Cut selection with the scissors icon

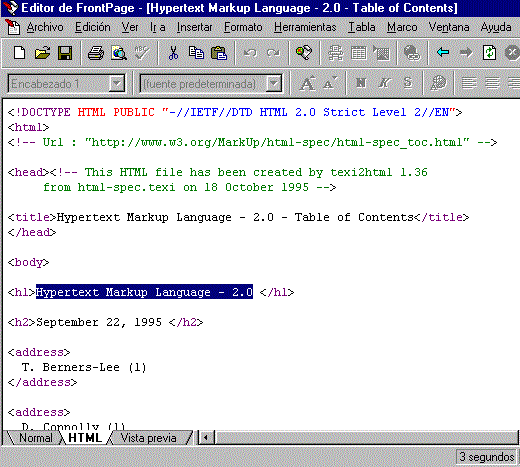[173, 53]
